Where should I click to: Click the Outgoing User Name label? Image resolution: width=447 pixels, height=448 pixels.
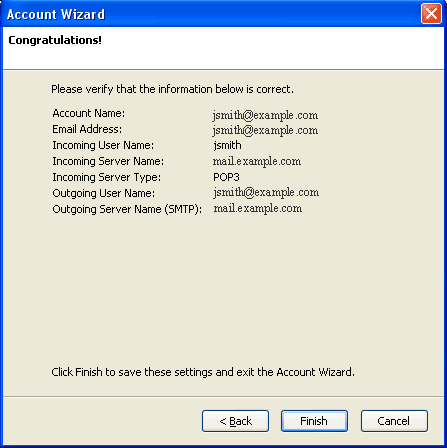104,193
